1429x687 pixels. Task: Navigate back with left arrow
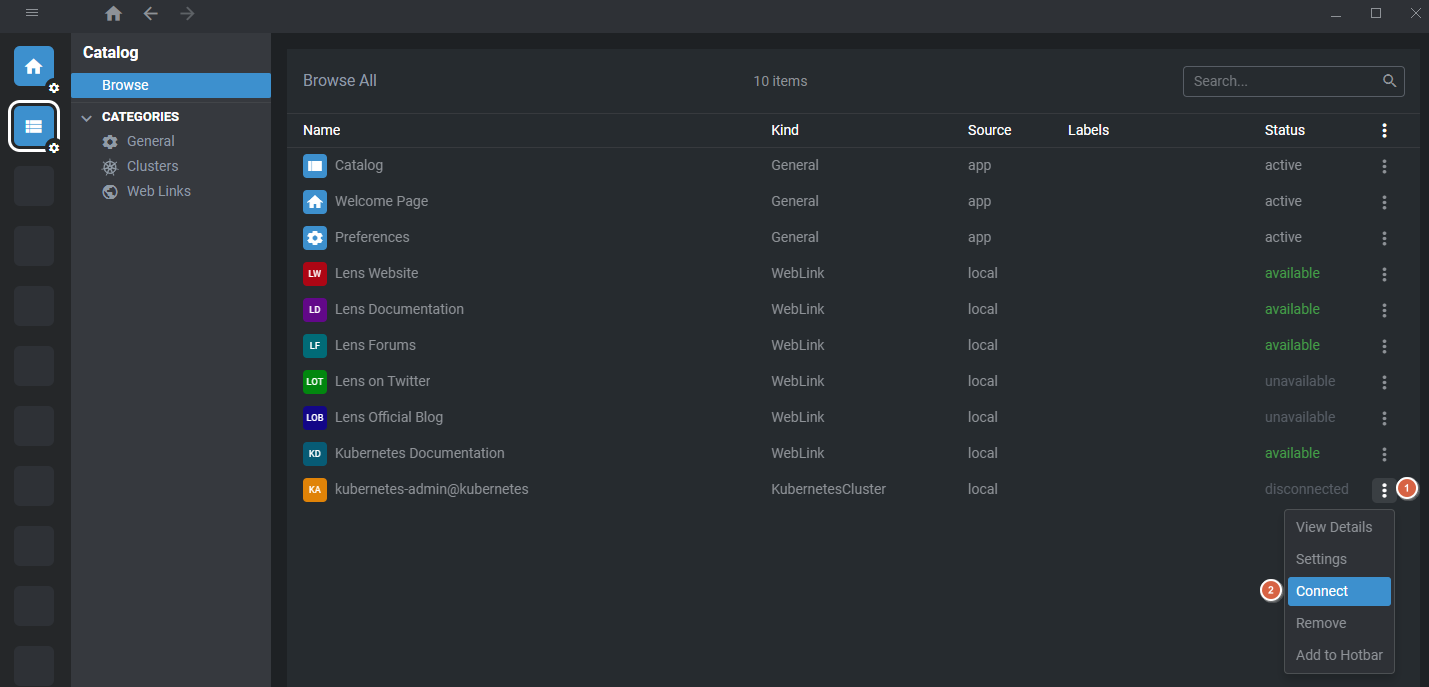[x=150, y=13]
